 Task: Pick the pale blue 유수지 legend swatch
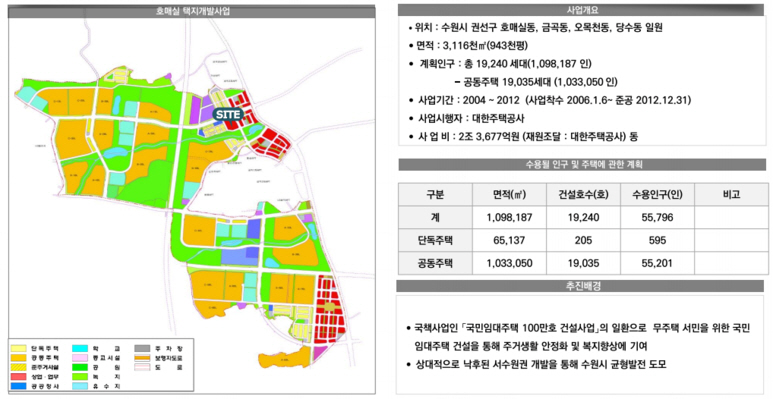(x=80, y=386)
